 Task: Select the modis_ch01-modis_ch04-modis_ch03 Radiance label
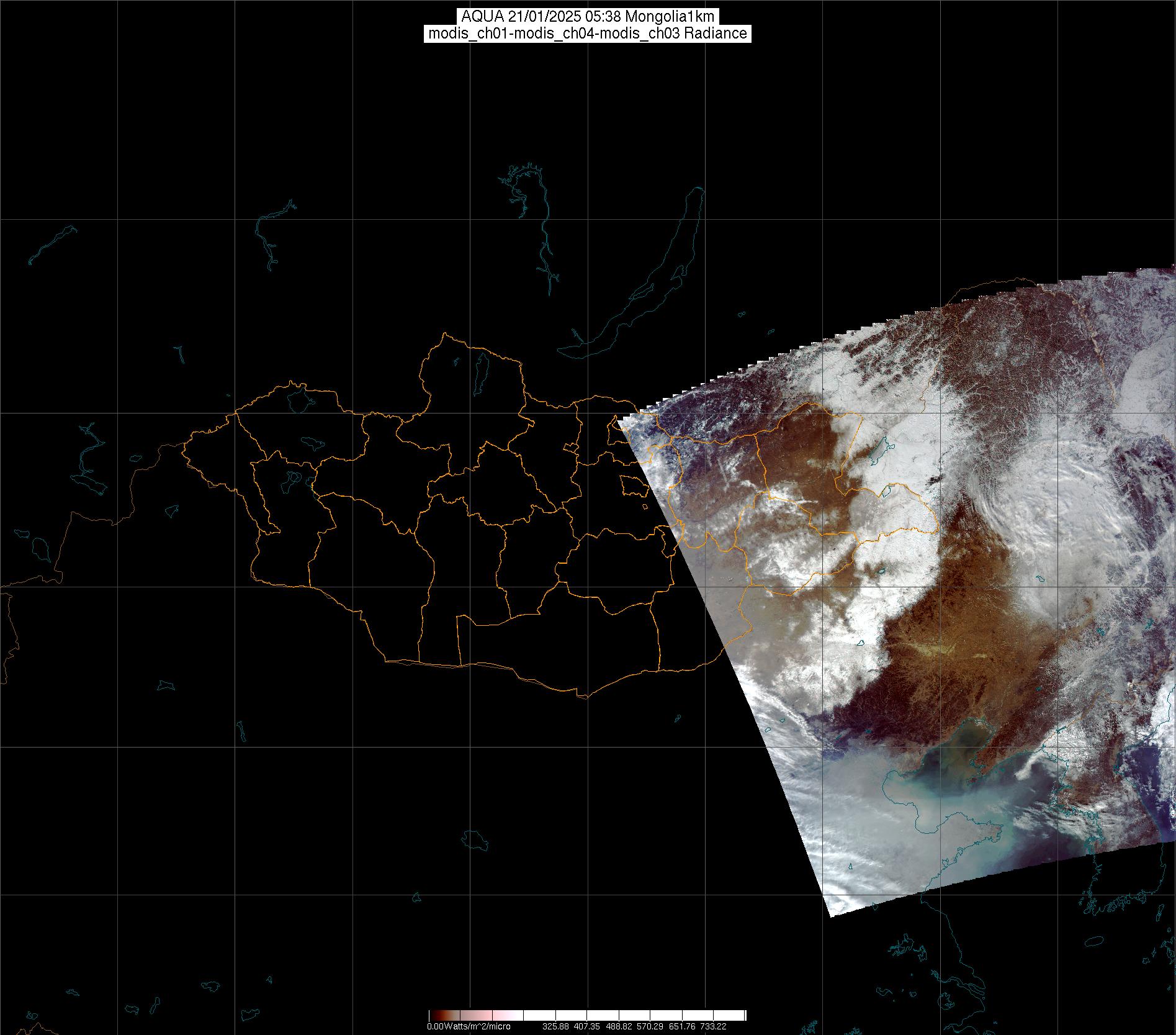click(x=588, y=34)
